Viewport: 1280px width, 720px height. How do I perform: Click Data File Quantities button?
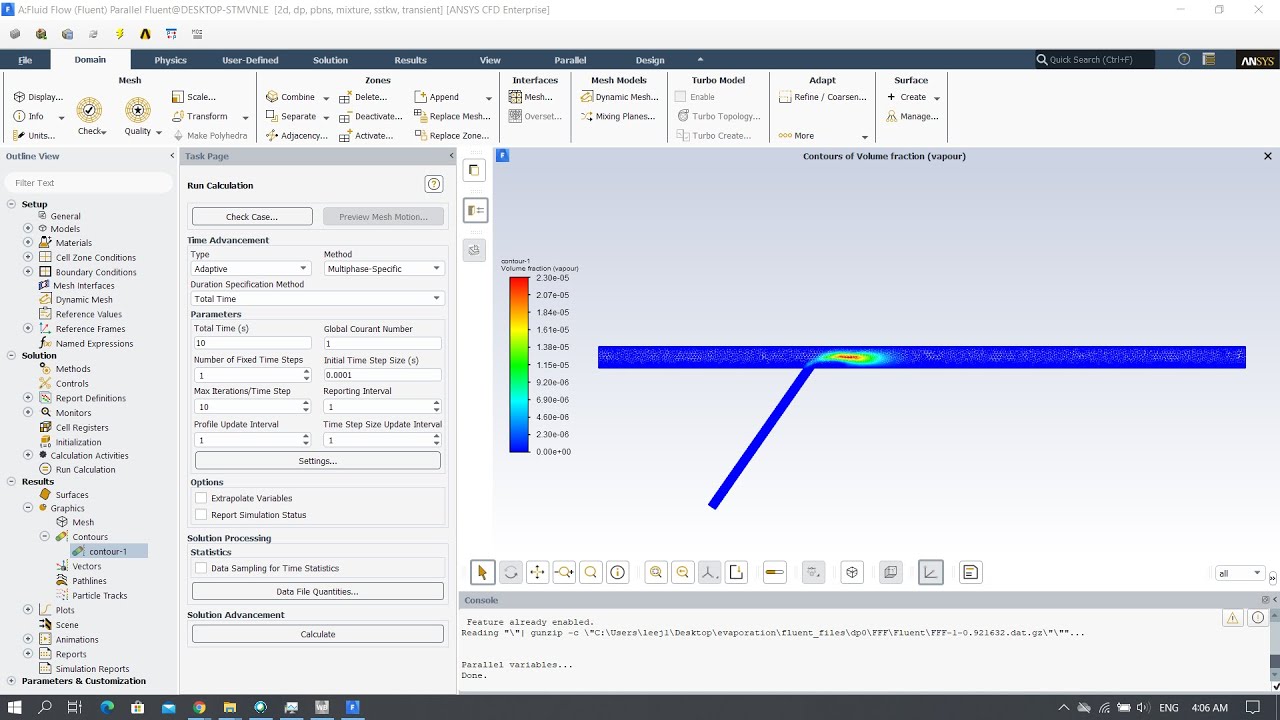(318, 592)
